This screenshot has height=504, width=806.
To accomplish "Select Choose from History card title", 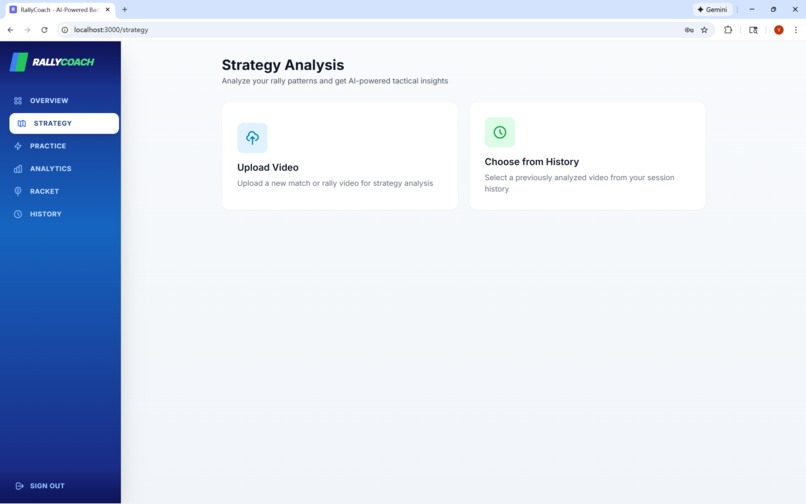I will click(532, 162).
